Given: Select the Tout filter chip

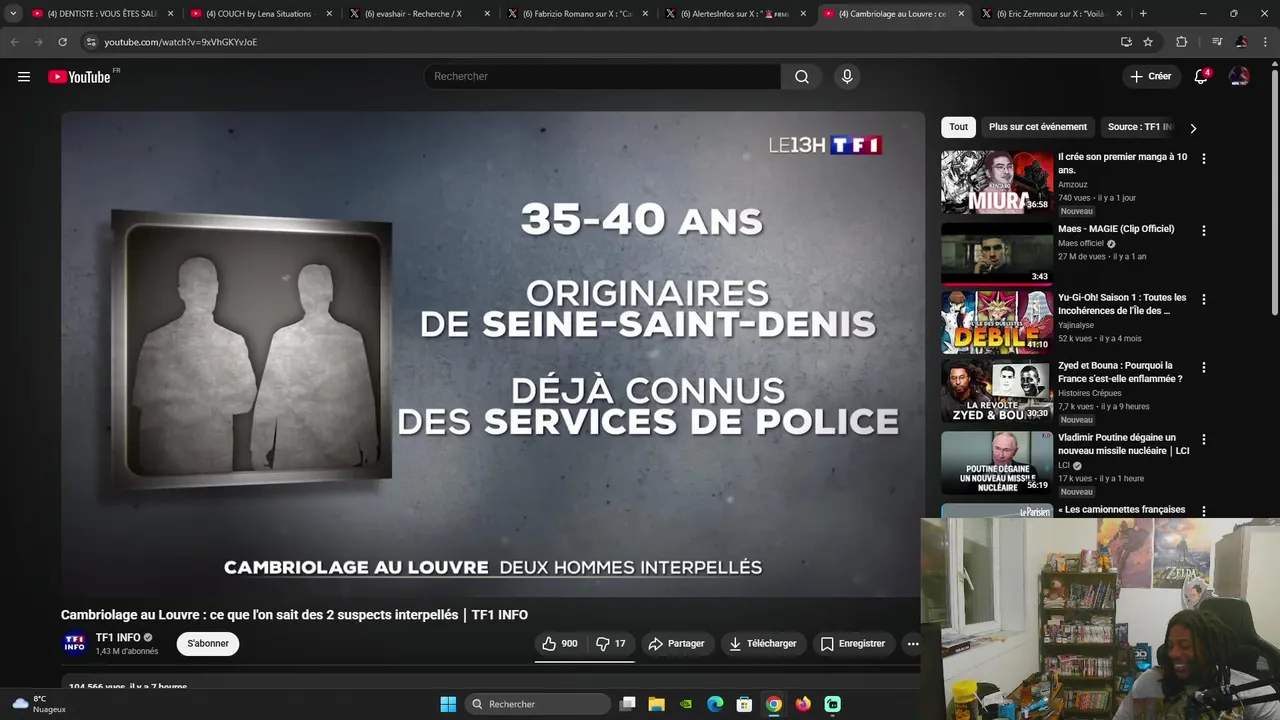Looking at the screenshot, I should coord(958,127).
